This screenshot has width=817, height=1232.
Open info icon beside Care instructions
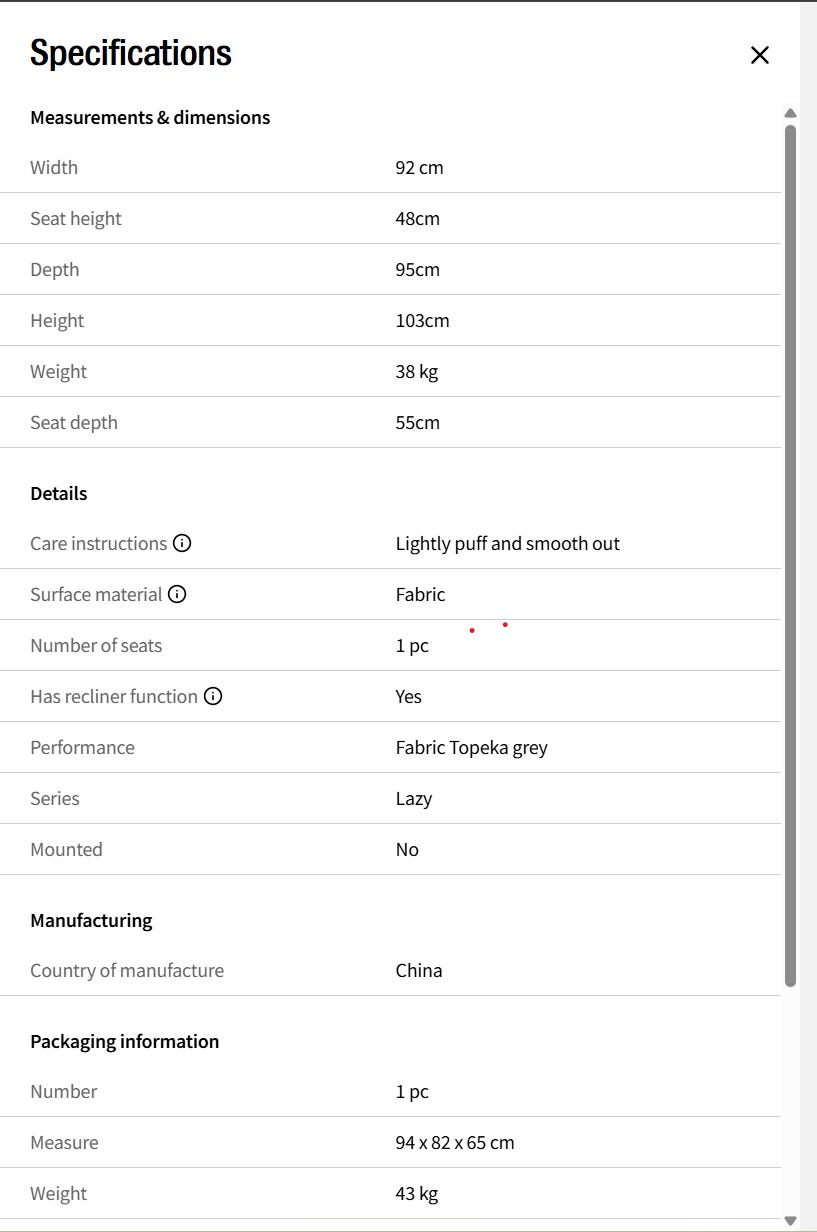click(182, 543)
